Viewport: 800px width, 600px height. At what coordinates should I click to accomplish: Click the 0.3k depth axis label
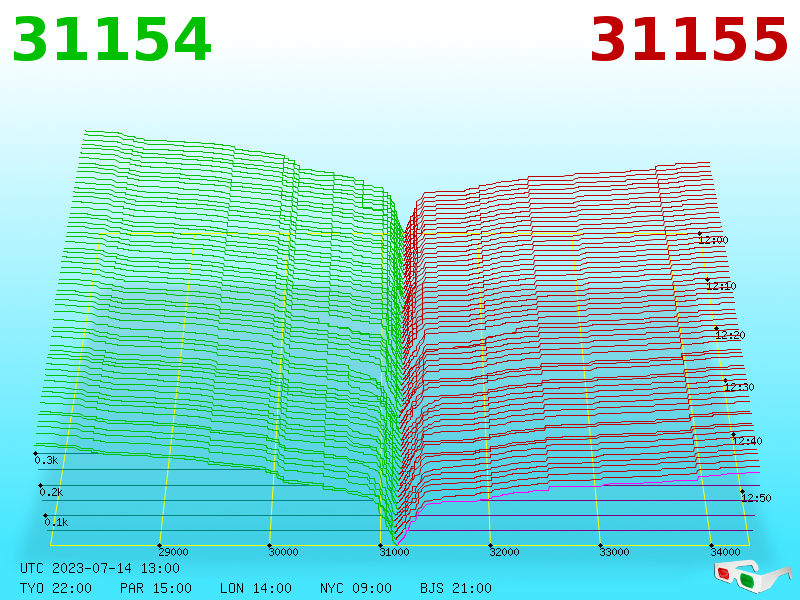tap(46, 460)
